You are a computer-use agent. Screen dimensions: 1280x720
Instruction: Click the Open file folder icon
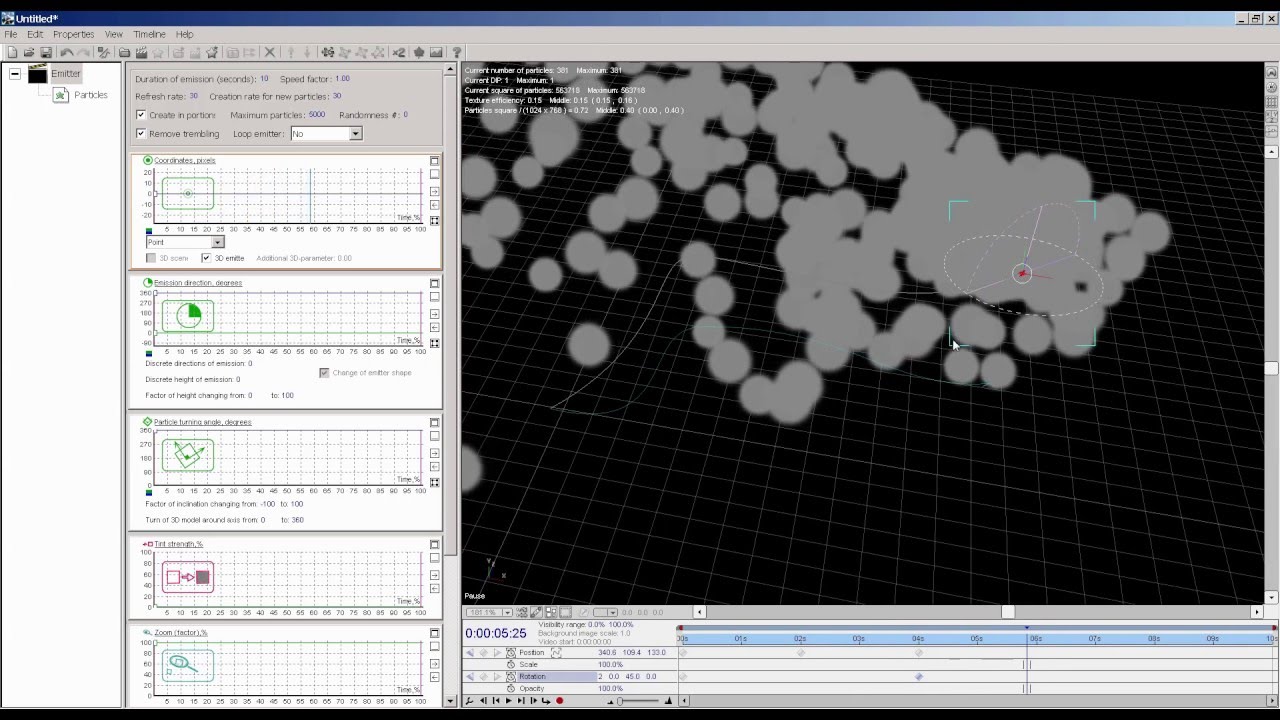click(29, 52)
